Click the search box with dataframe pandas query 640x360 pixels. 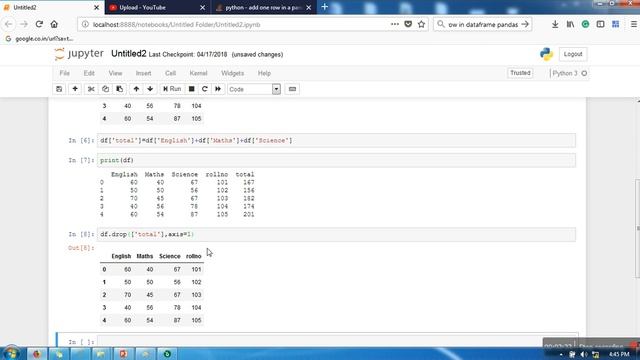click(482, 24)
